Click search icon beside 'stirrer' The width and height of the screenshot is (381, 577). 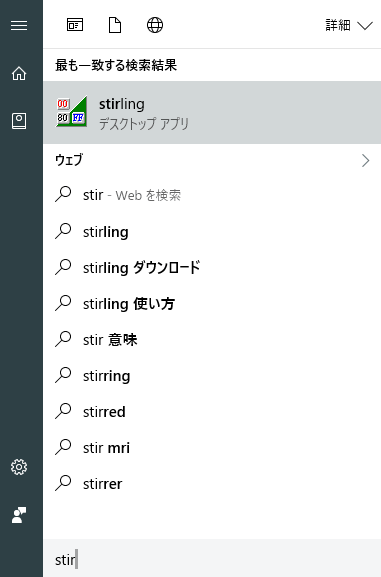click(x=63, y=483)
